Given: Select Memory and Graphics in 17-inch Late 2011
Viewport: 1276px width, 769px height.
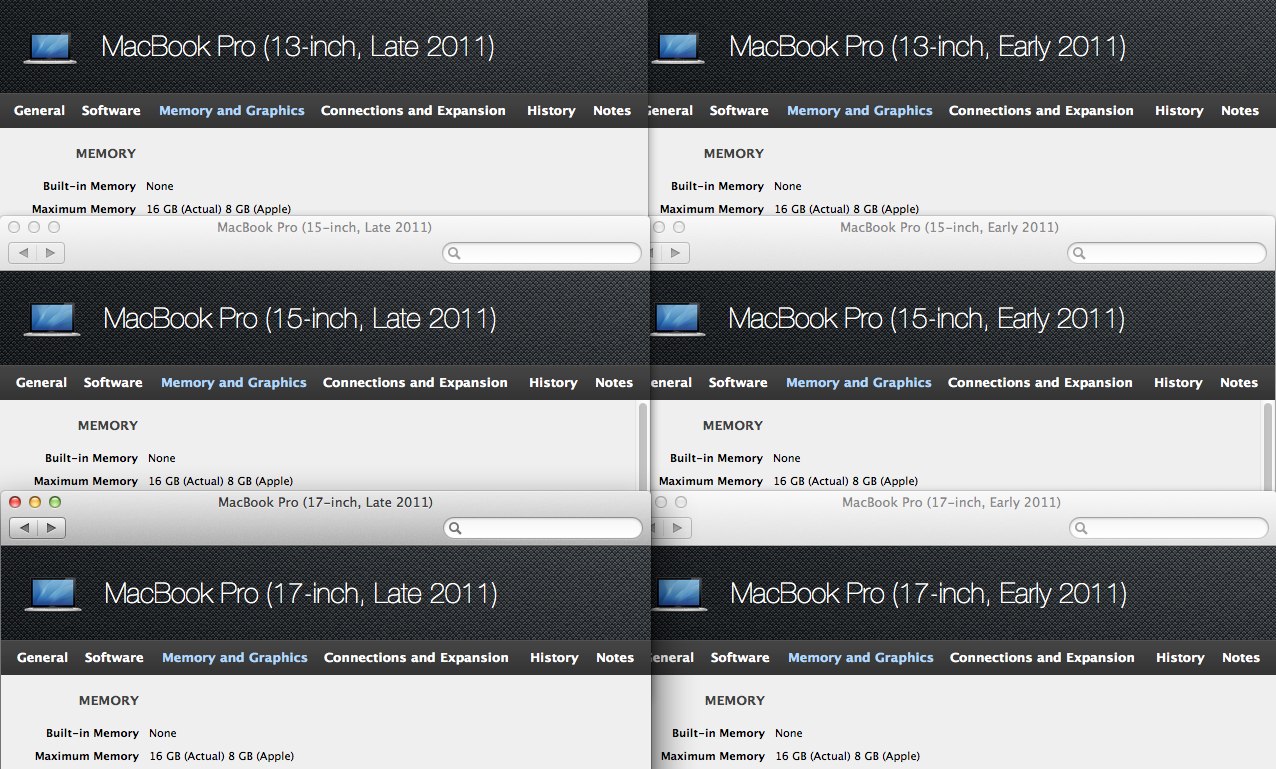Looking at the screenshot, I should point(235,658).
